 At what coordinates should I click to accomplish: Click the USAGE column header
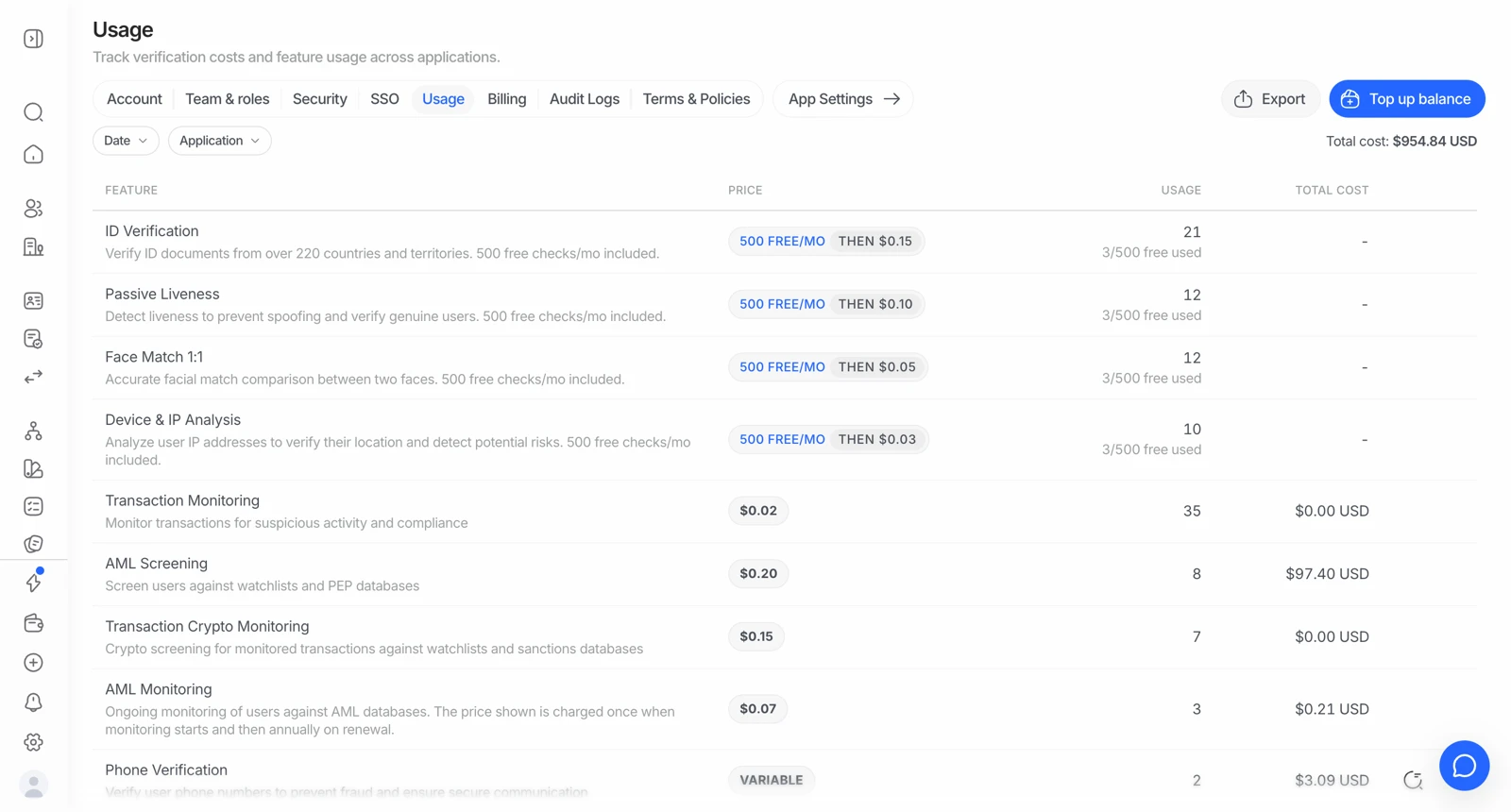pyautogui.click(x=1181, y=191)
